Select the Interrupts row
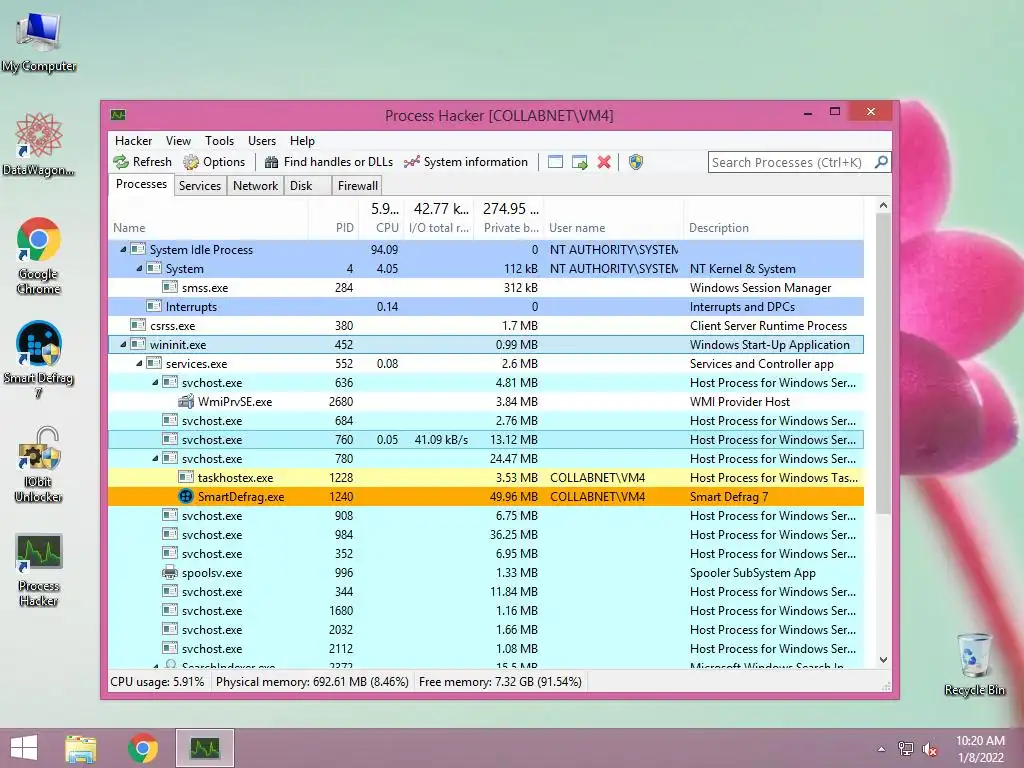Viewport: 1024px width, 768px height. click(486, 306)
